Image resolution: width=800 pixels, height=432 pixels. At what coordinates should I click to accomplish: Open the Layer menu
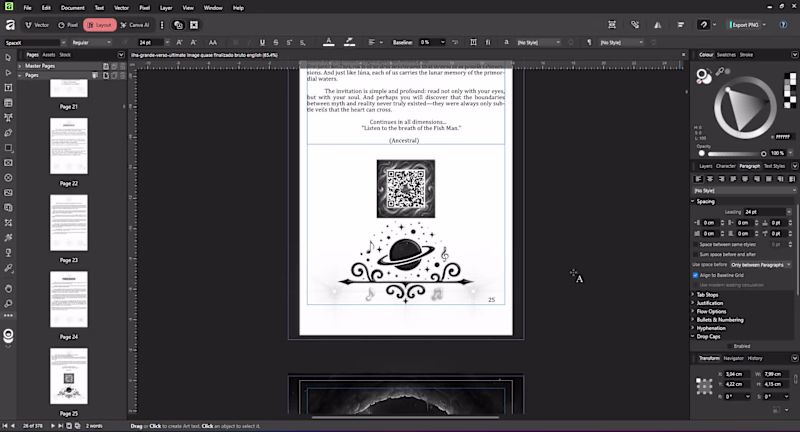point(166,8)
